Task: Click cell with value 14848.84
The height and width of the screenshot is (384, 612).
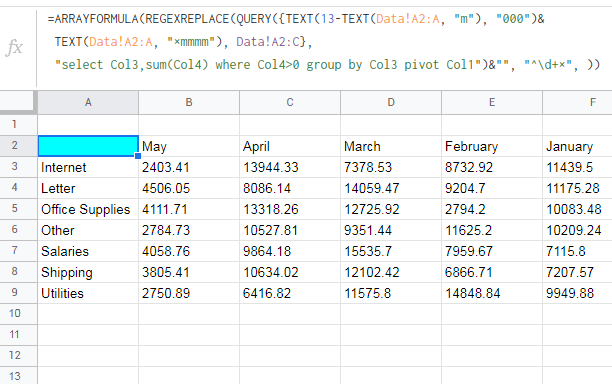Action: (492, 293)
